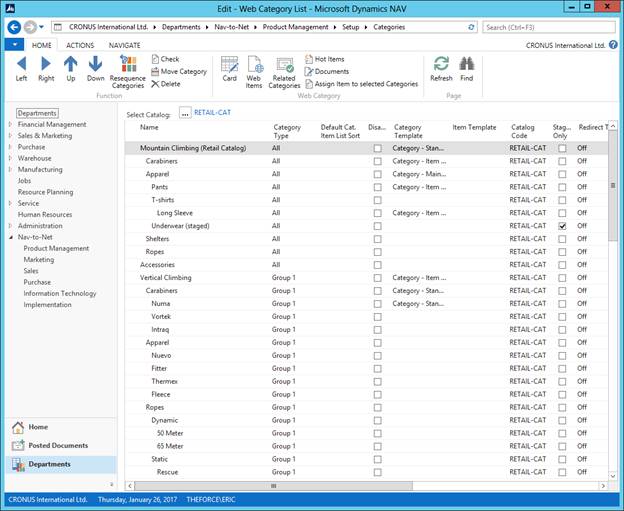This screenshot has width=624, height=511.
Task: Click the vertical scrollbar thumb
Action: [613, 185]
